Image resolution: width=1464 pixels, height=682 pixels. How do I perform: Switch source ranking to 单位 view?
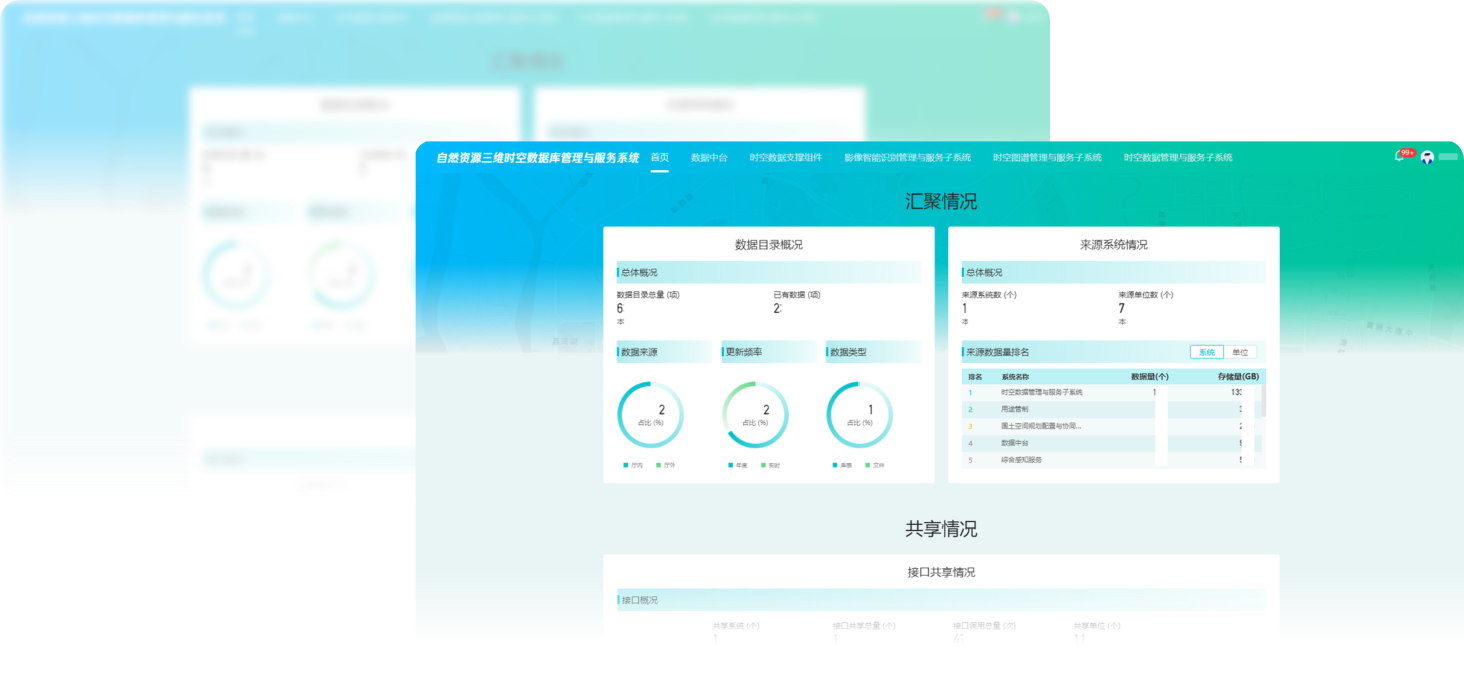pyautogui.click(x=1240, y=352)
